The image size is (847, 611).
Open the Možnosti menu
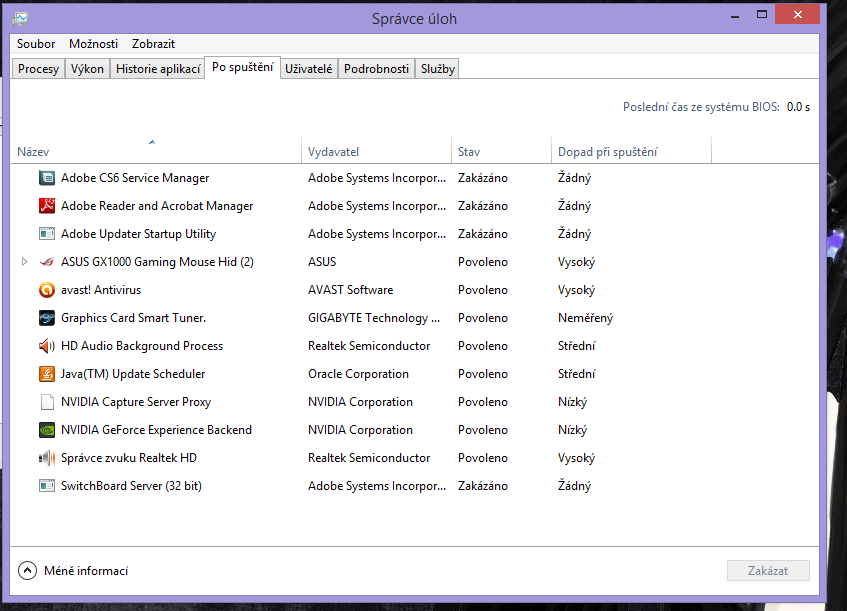click(x=93, y=44)
